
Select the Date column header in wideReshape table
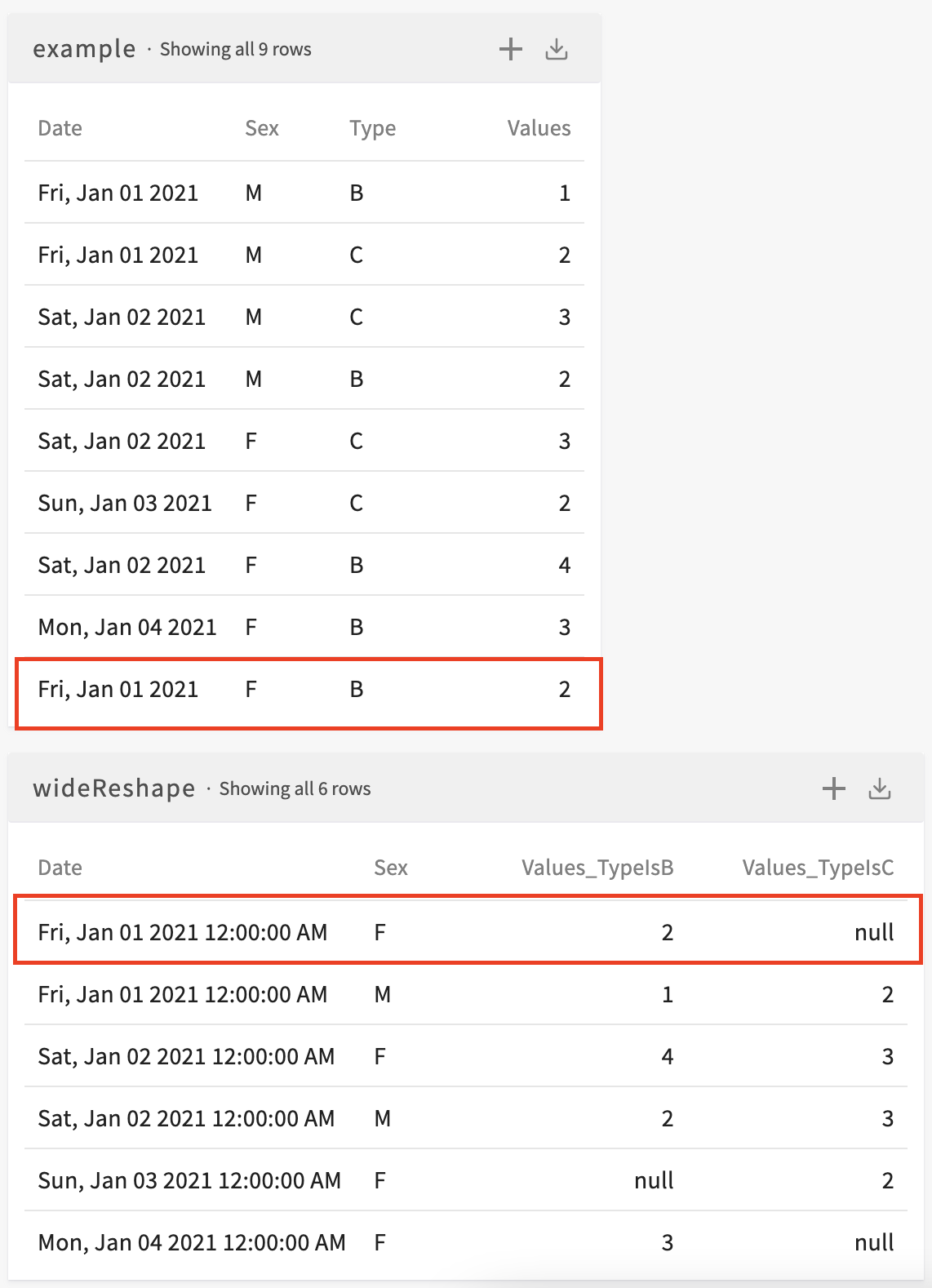(x=60, y=868)
